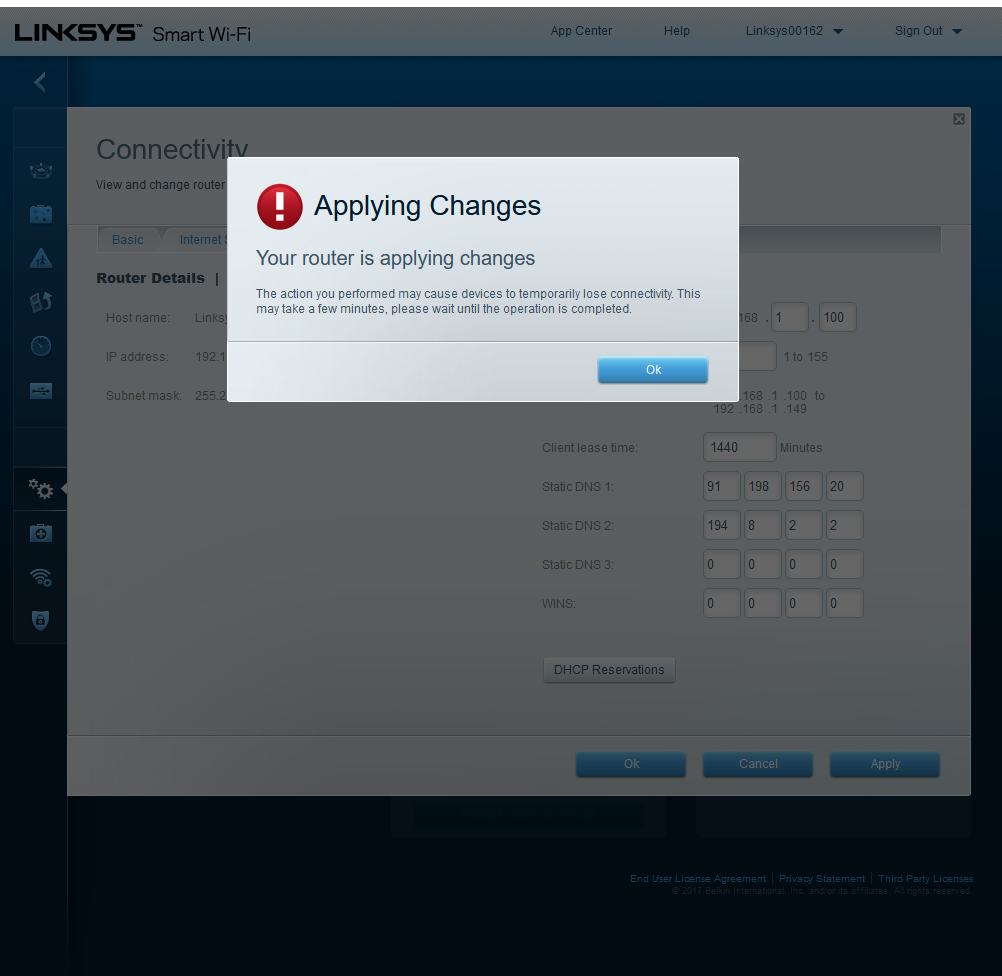Open the External Storage USB icon
1002x976 pixels.
click(41, 390)
